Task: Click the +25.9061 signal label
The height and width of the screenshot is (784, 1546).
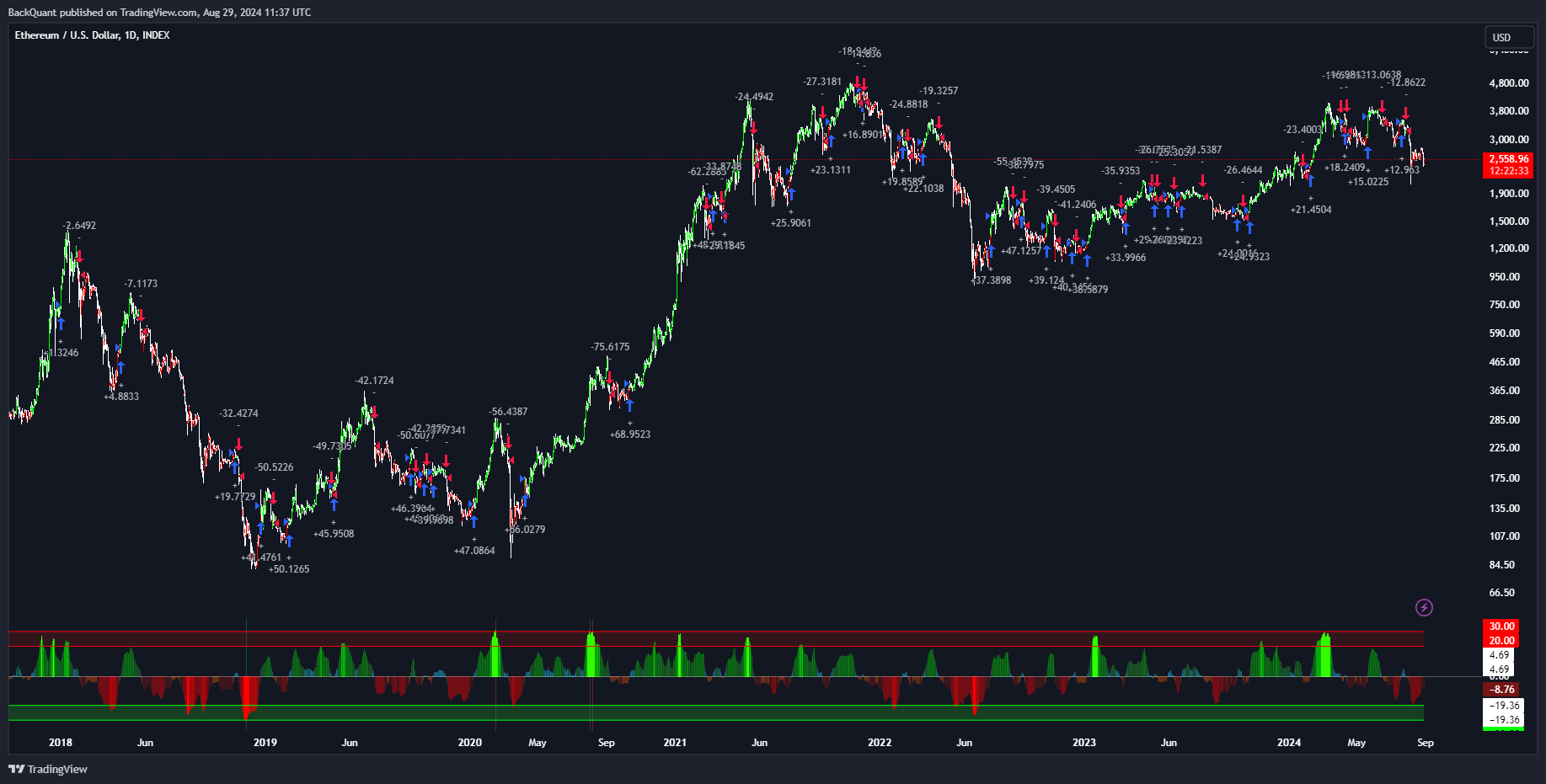Action: pyautogui.click(x=791, y=223)
